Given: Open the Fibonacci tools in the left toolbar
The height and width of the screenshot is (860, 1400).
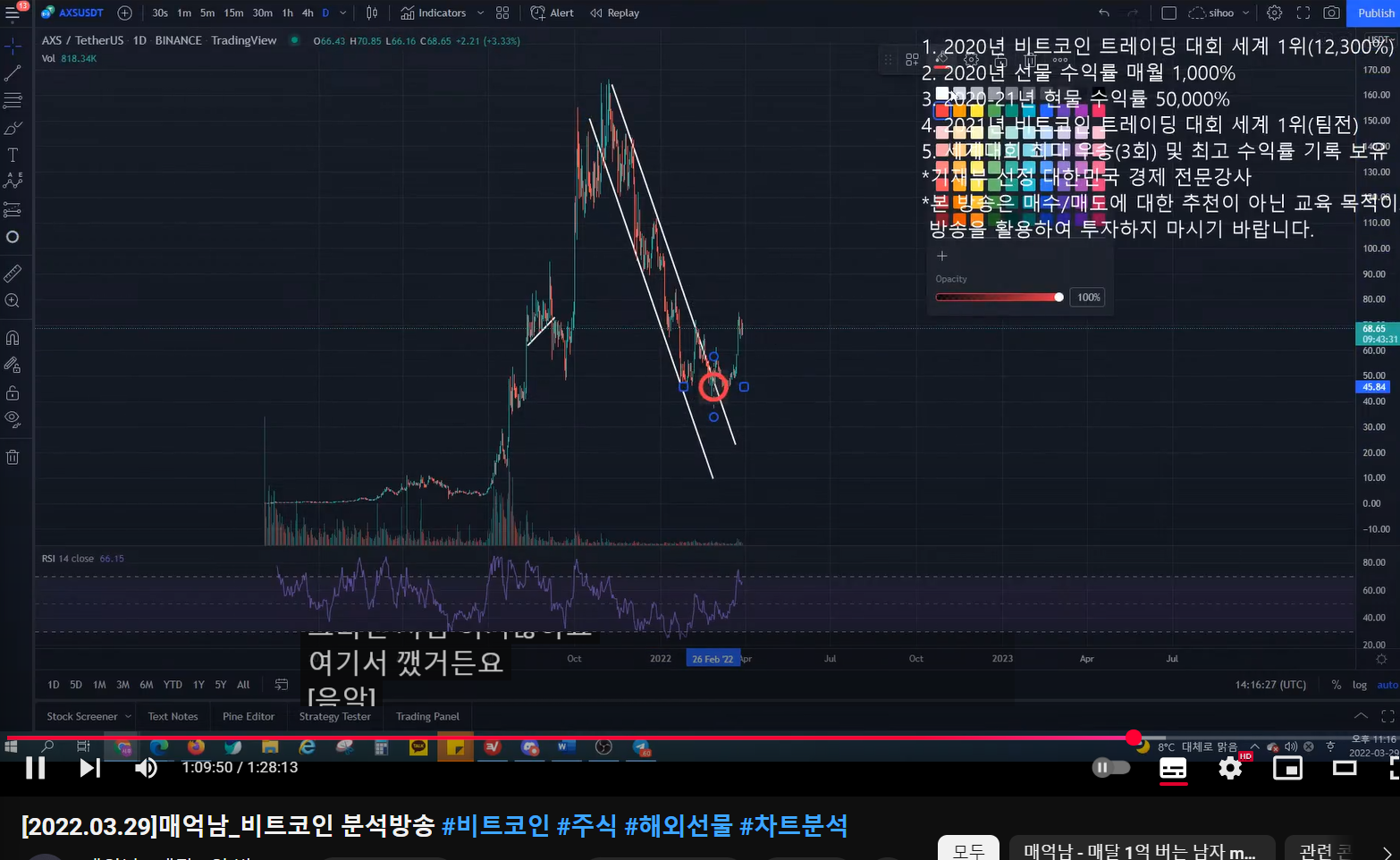Looking at the screenshot, I should pos(13,100).
